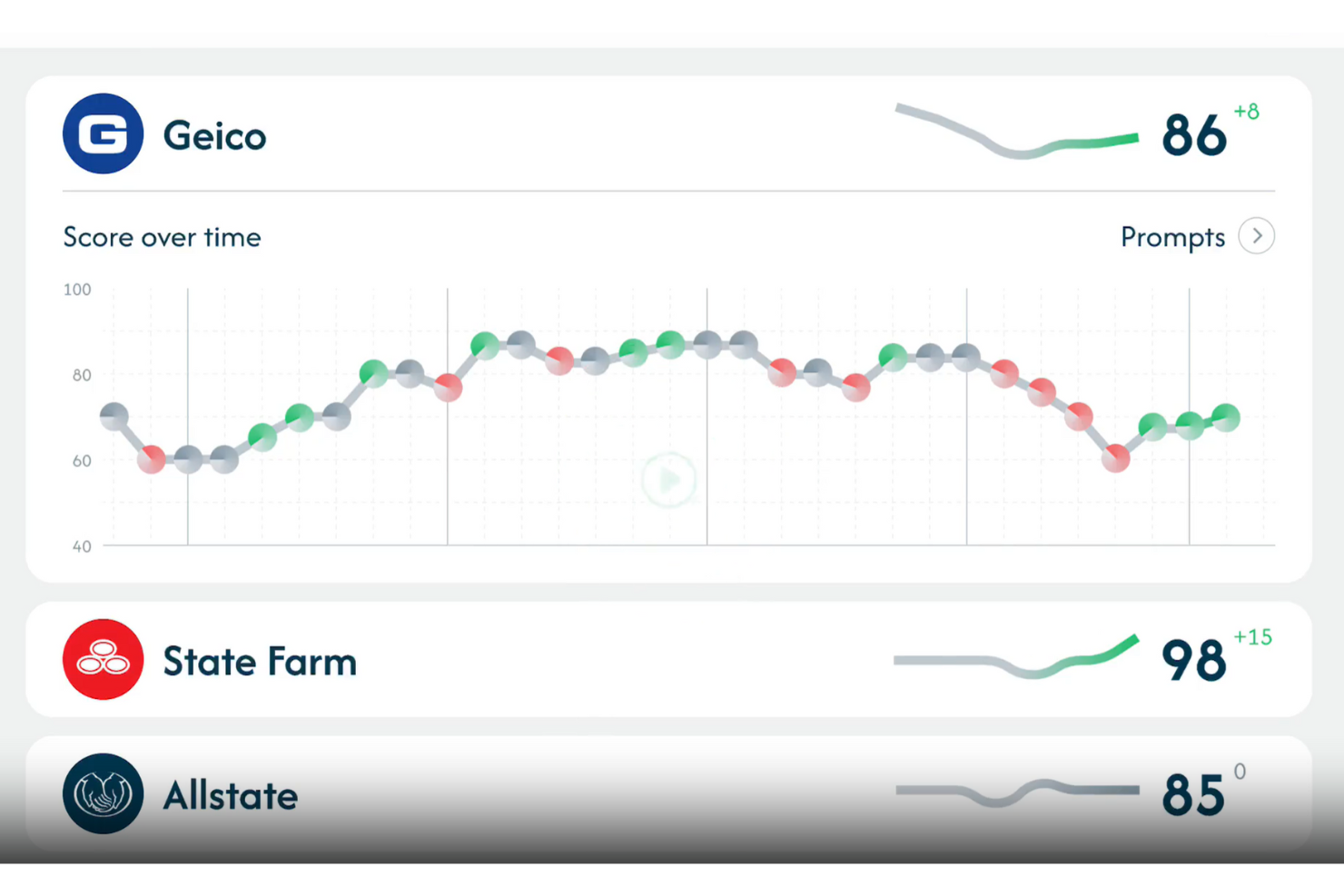Screen dimensions: 1344x896
Task: Click the Geico logo icon
Action: (103, 133)
